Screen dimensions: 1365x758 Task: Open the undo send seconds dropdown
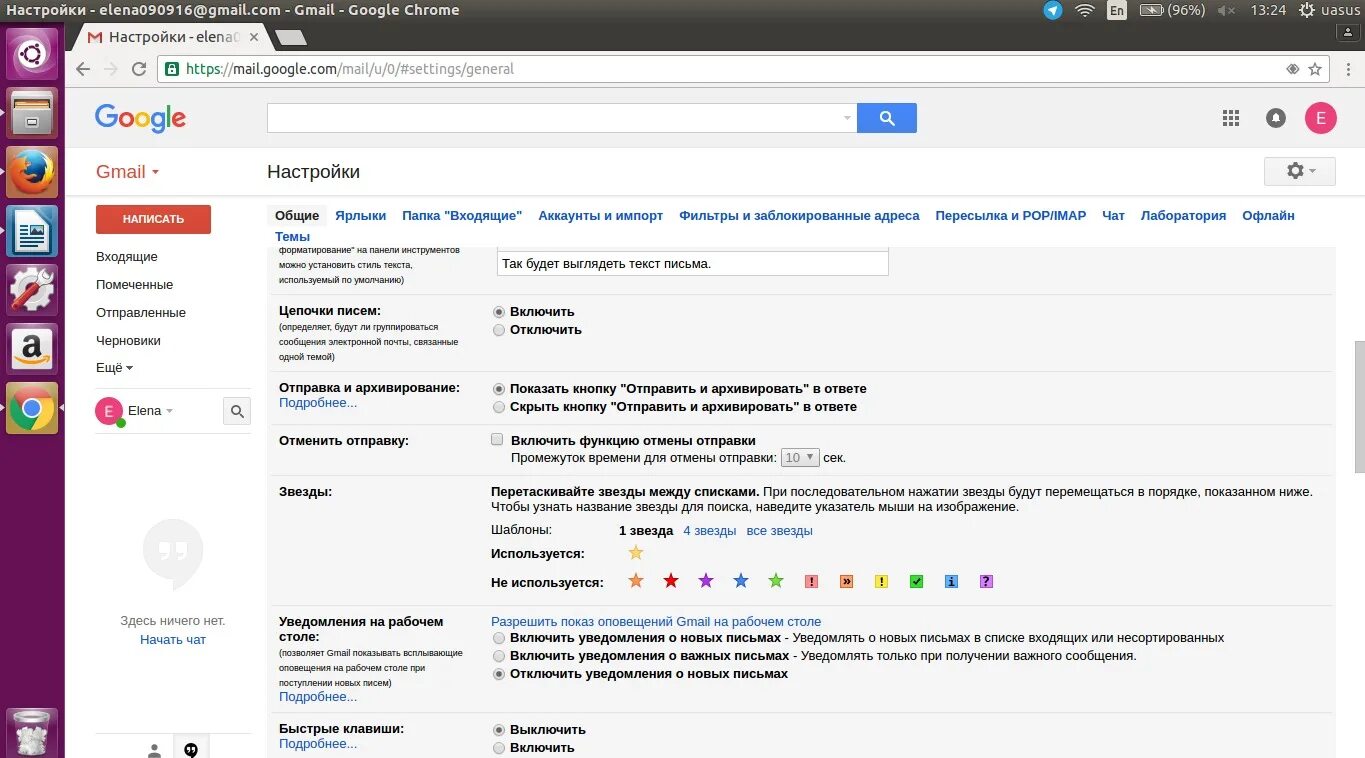pos(800,457)
